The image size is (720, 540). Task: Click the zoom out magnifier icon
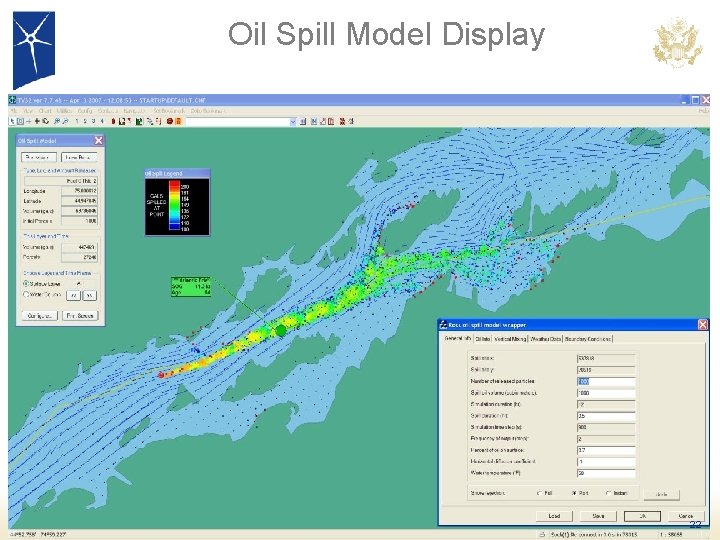65,121
